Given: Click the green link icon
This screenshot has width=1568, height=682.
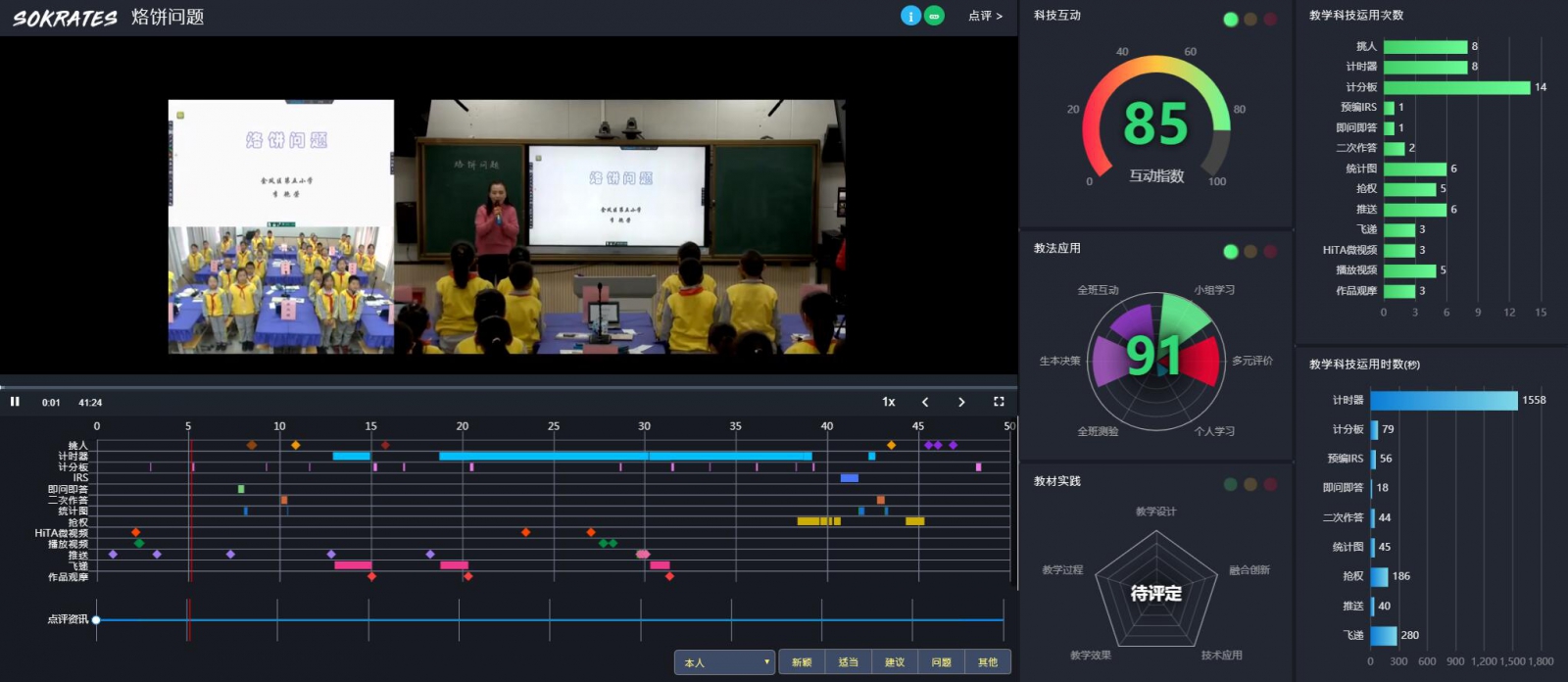Looking at the screenshot, I should 935,16.
